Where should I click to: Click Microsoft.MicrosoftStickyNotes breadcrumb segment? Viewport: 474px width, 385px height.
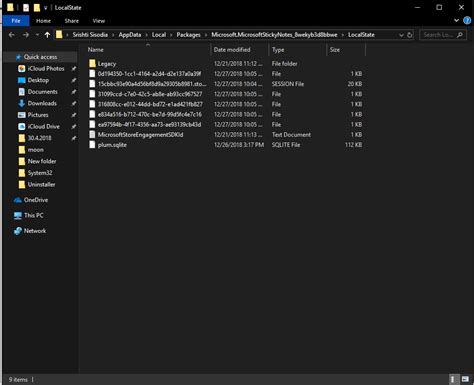click(274, 35)
